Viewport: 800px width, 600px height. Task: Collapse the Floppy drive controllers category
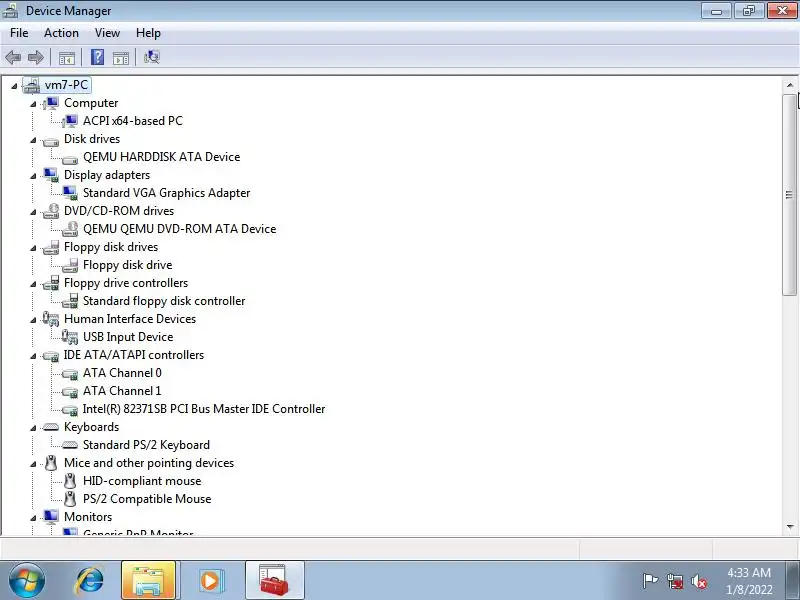pyautogui.click(x=33, y=284)
